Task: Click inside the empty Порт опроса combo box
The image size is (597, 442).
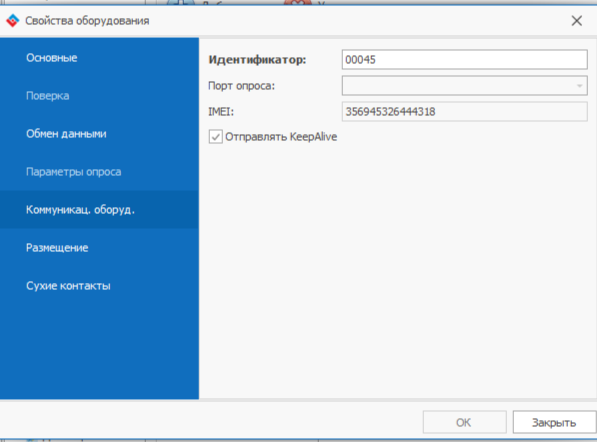Action: click(x=457, y=86)
